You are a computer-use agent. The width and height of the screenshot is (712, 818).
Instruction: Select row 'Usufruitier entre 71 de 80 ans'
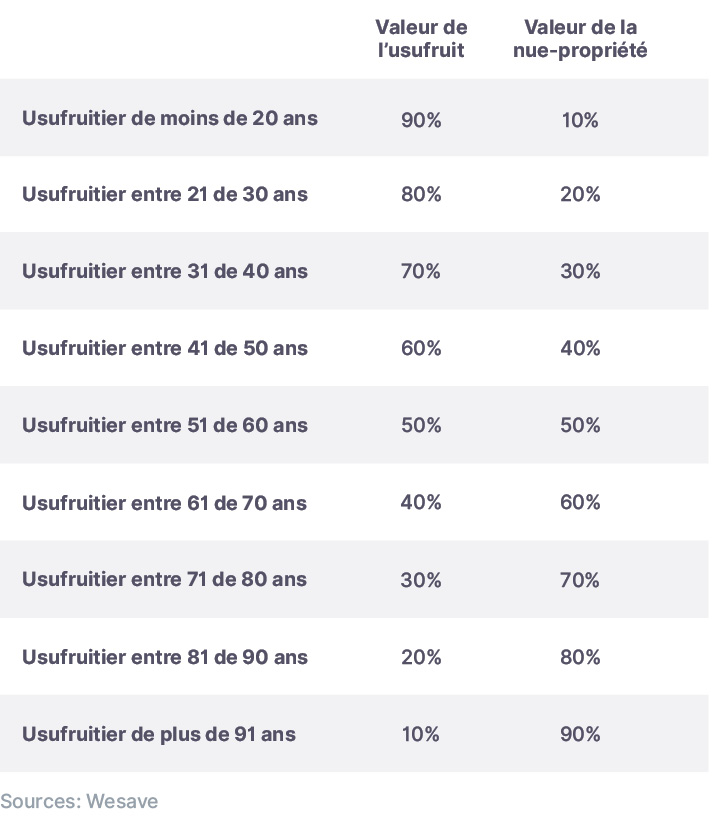pos(354,579)
